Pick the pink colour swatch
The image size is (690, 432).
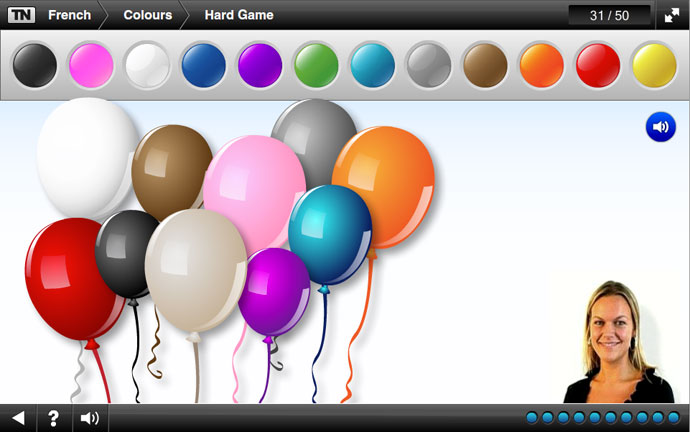91,65
